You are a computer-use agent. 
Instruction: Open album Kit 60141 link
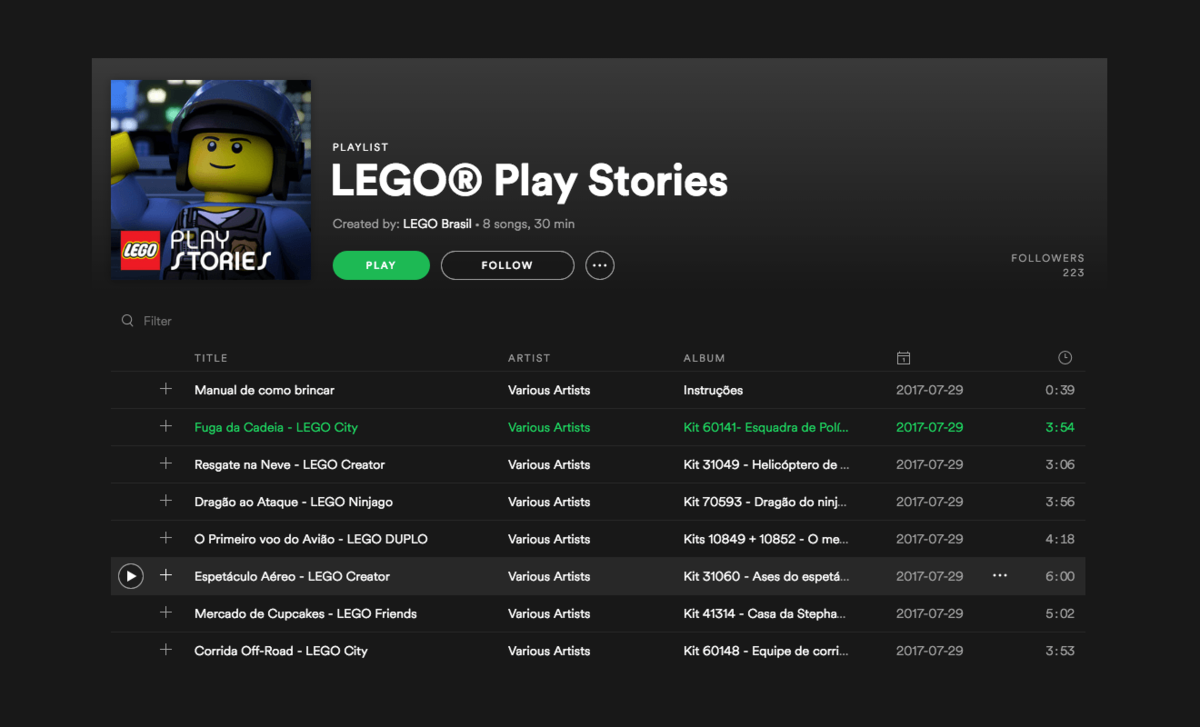(x=765, y=427)
